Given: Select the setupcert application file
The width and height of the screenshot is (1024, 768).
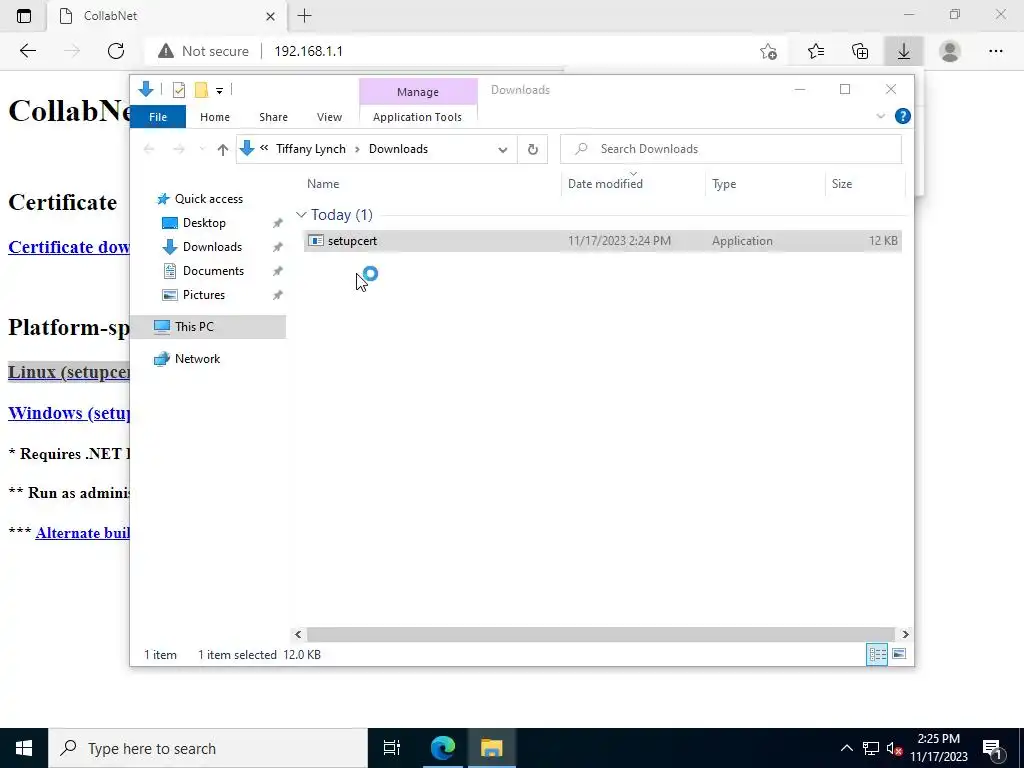Looking at the screenshot, I should tap(602, 241).
